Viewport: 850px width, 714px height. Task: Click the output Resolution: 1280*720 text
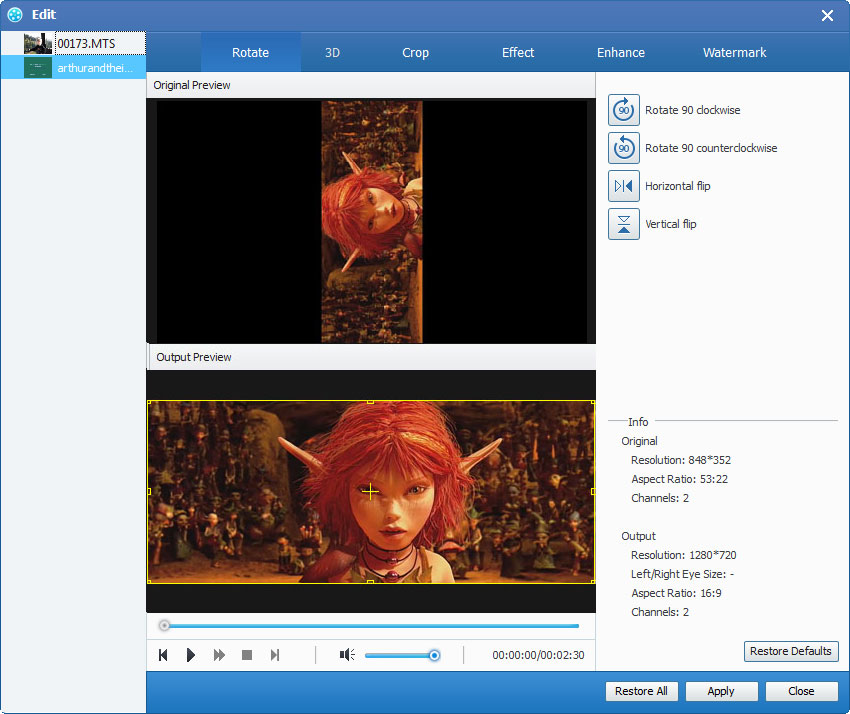pyautogui.click(x=684, y=555)
